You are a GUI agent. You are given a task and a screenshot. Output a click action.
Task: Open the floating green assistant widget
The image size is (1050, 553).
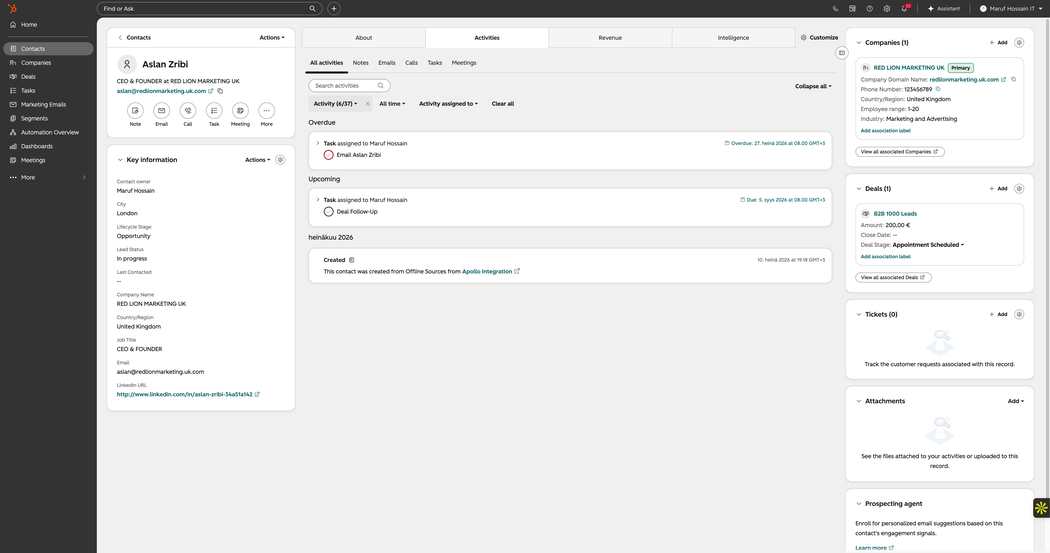click(1041, 508)
